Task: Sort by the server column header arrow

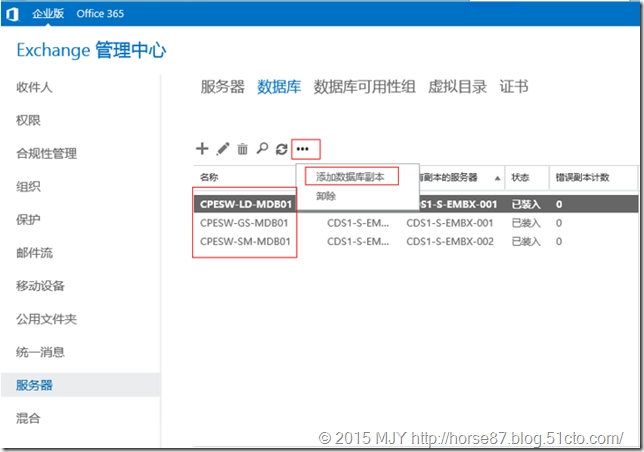Action: (x=497, y=178)
